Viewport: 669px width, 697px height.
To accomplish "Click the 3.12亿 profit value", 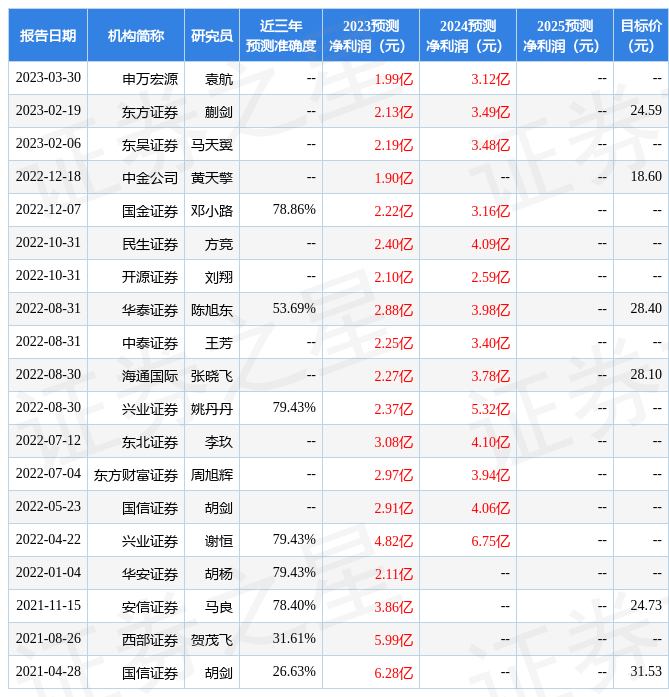I will [490, 79].
